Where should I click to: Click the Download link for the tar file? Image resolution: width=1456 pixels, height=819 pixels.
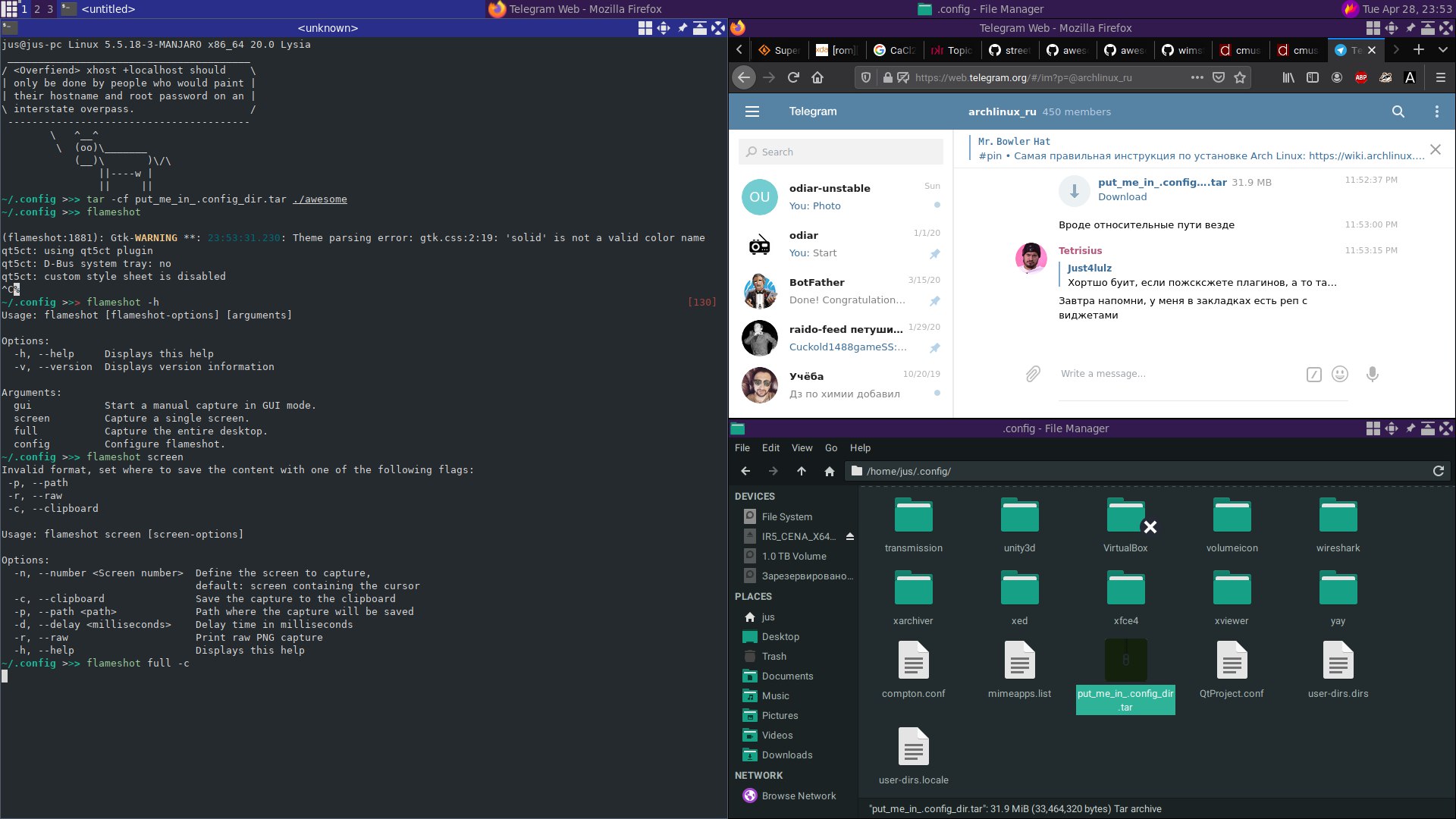[x=1122, y=197]
